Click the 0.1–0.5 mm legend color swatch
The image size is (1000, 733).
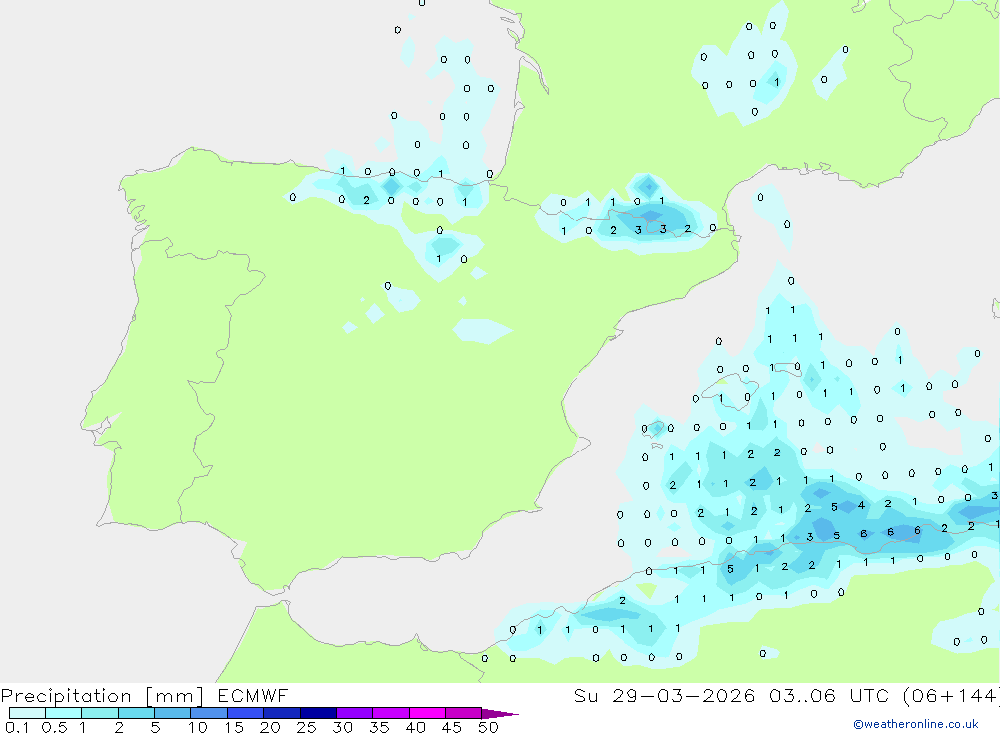click(x=27, y=713)
